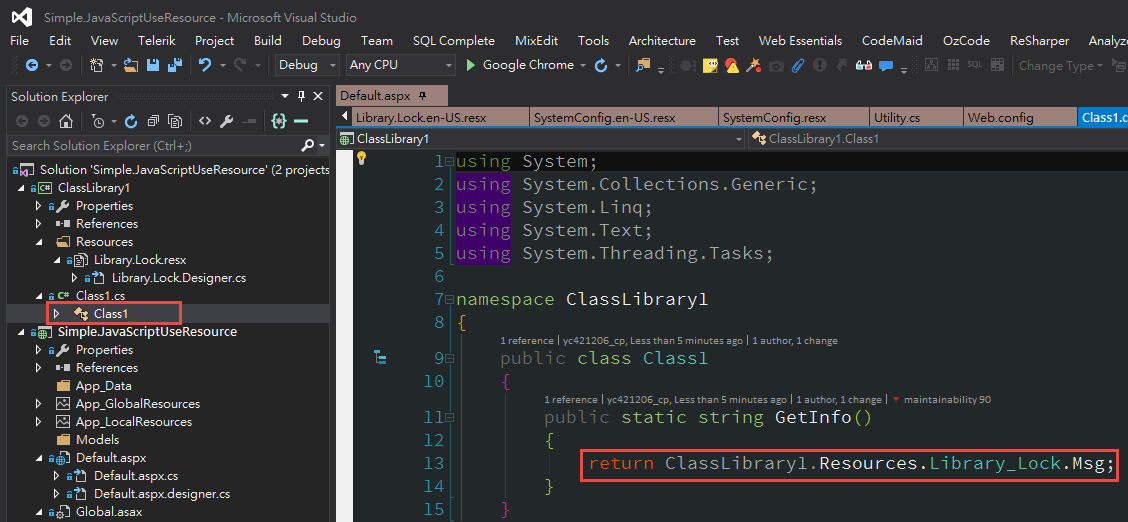Toggle pin on the Default.aspx tab
The height and width of the screenshot is (522, 1128).
pyautogui.click(x=423, y=96)
